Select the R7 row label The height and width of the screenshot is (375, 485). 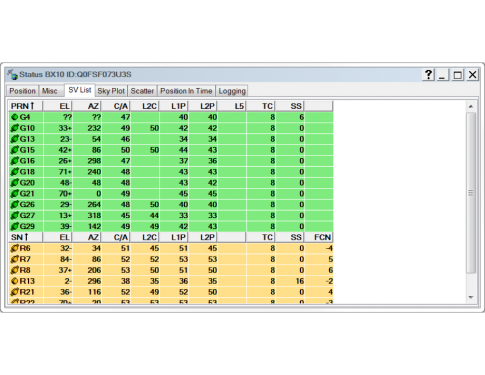25,259
